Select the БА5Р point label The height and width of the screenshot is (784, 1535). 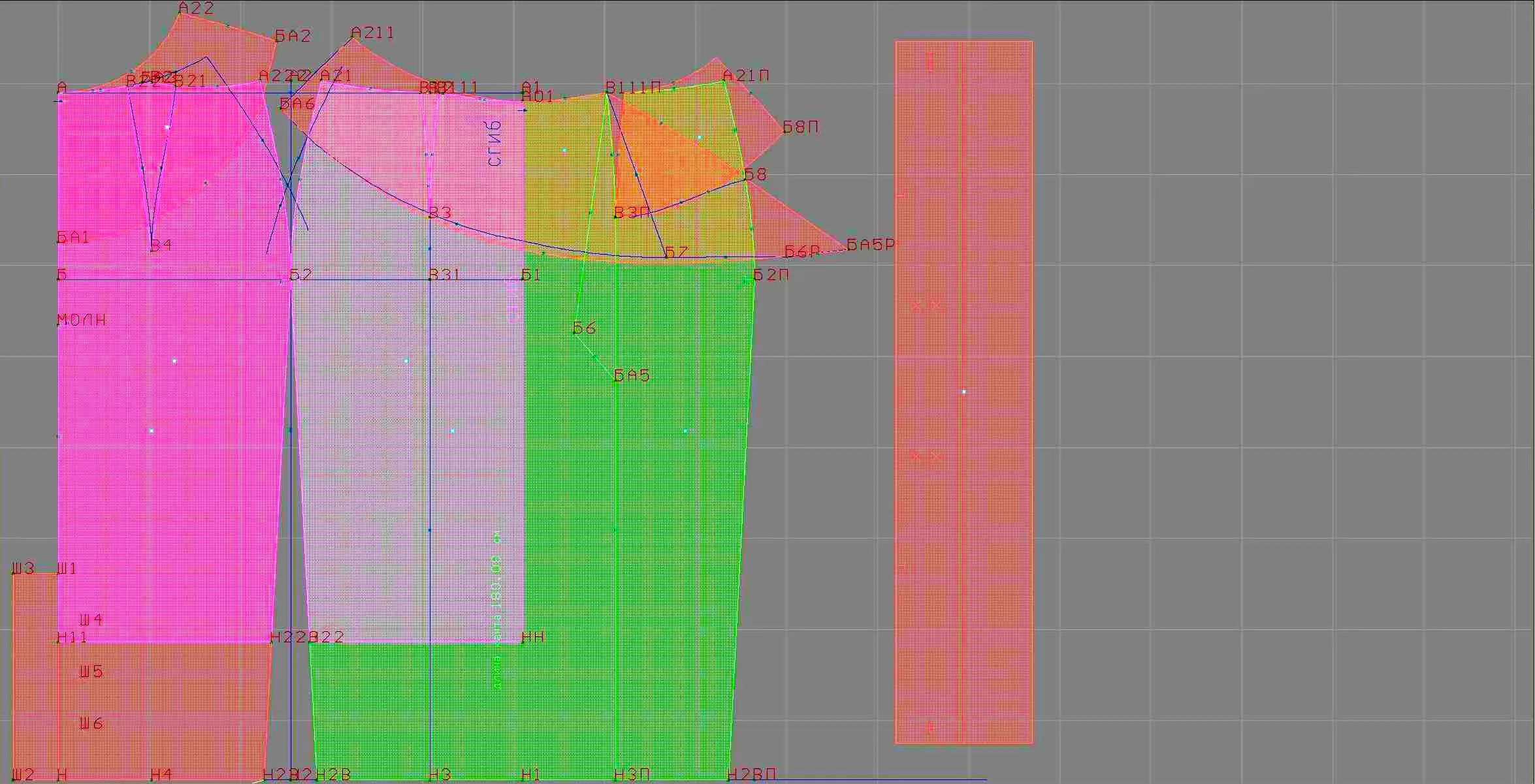point(869,245)
